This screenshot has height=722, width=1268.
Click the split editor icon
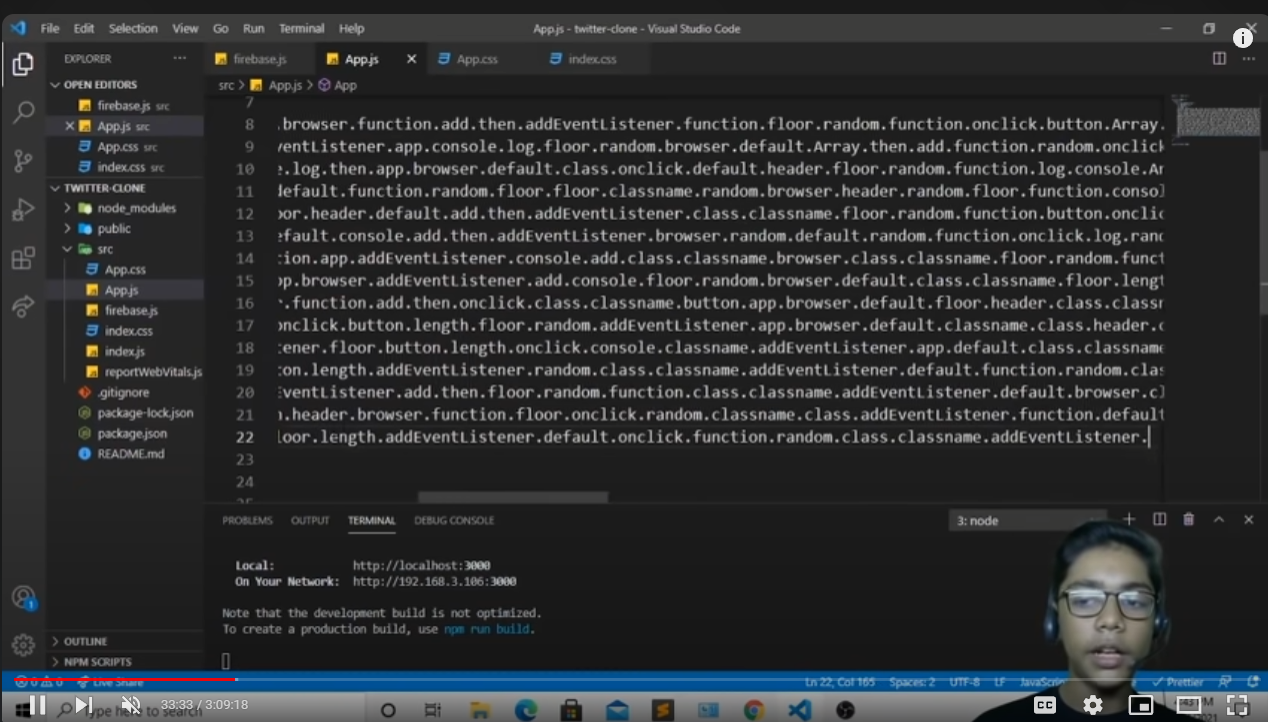(1219, 59)
